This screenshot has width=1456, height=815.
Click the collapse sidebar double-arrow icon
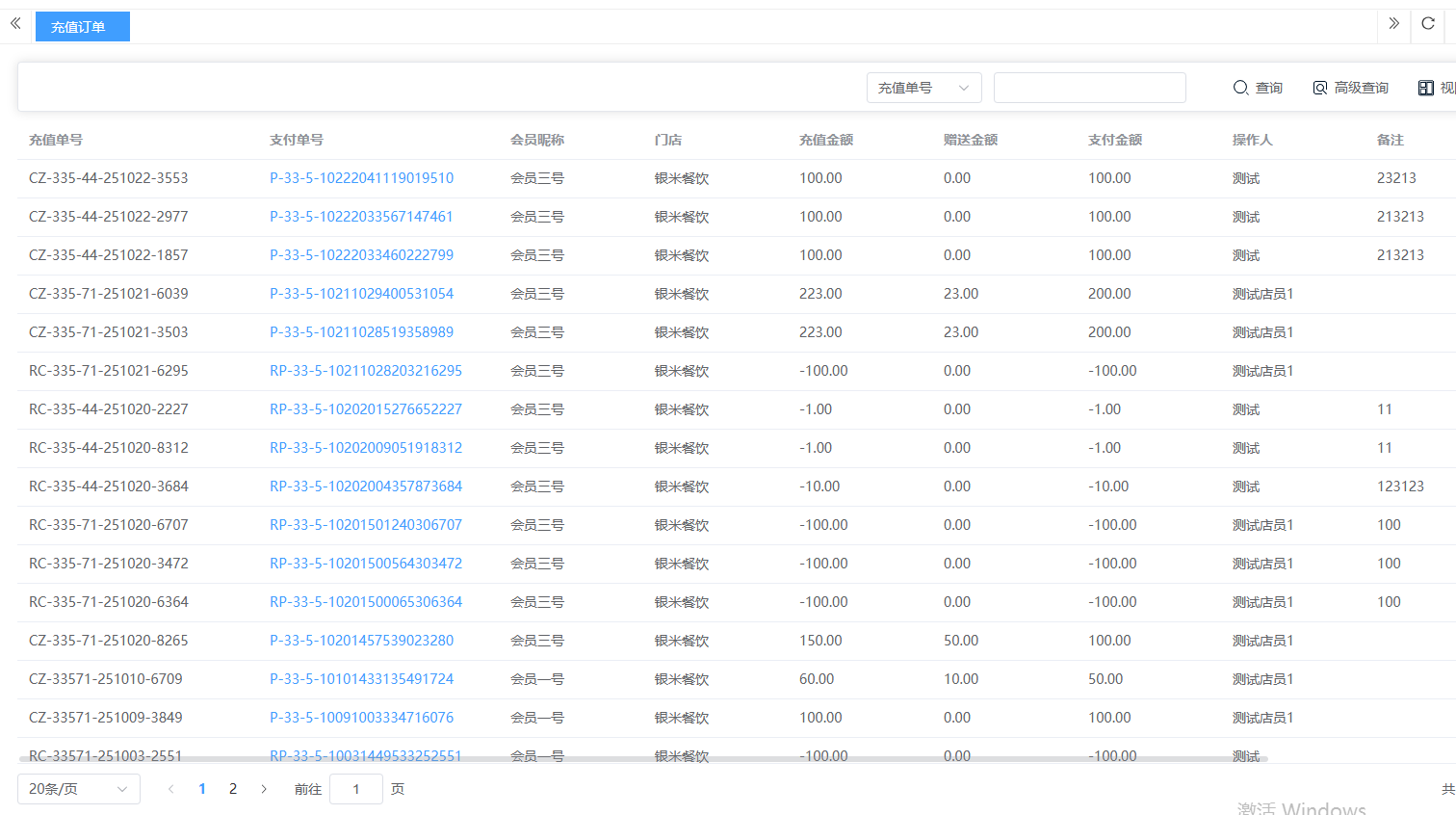pyautogui.click(x=15, y=23)
